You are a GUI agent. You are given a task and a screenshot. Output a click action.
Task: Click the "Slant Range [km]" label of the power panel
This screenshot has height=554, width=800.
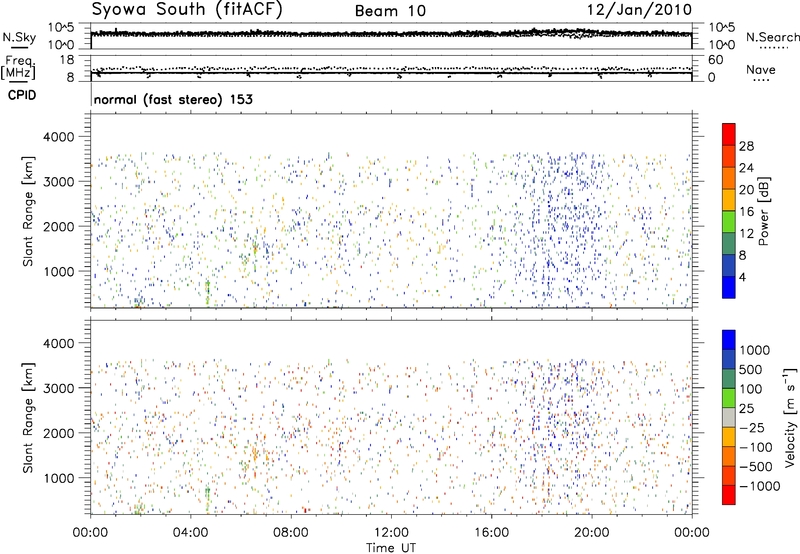(x=28, y=211)
